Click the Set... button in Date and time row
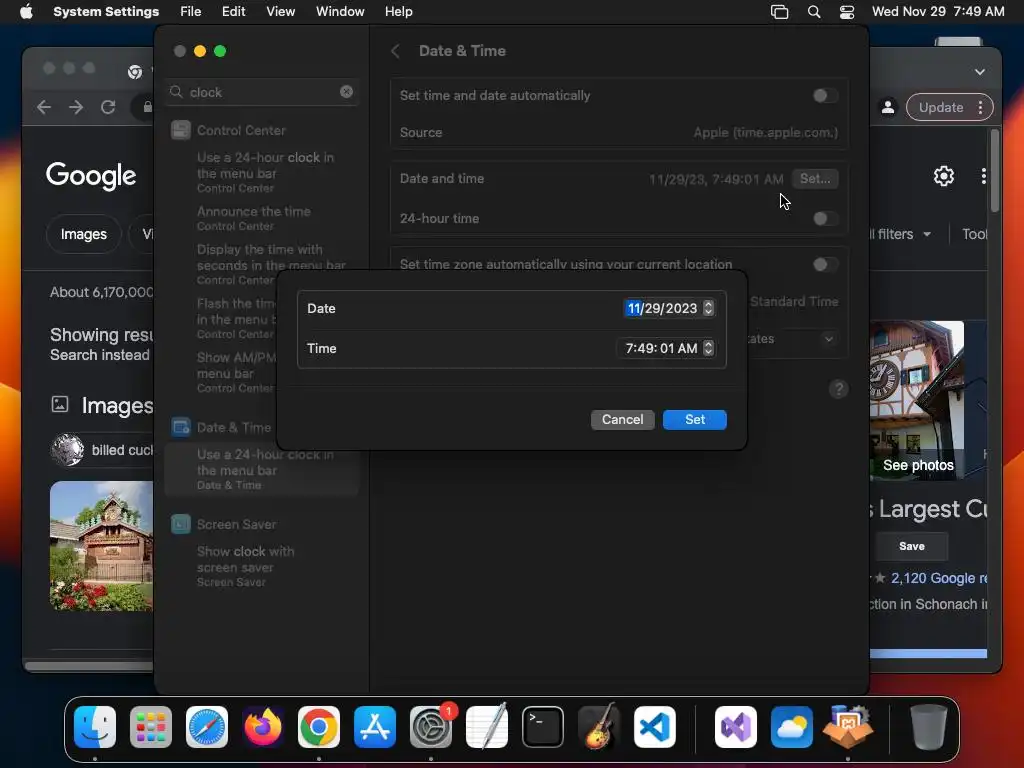1024x768 pixels. point(815,178)
